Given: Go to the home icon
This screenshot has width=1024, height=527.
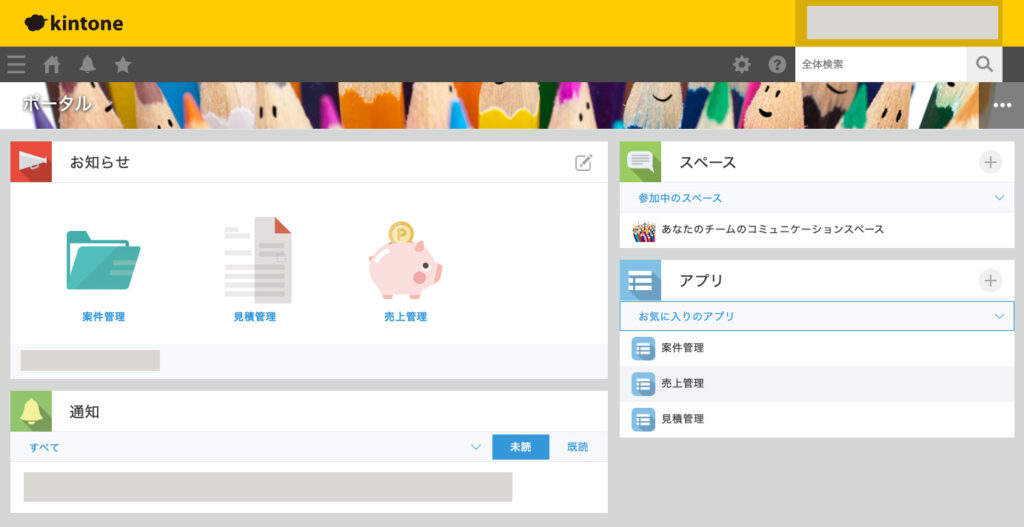Looking at the screenshot, I should [x=52, y=64].
